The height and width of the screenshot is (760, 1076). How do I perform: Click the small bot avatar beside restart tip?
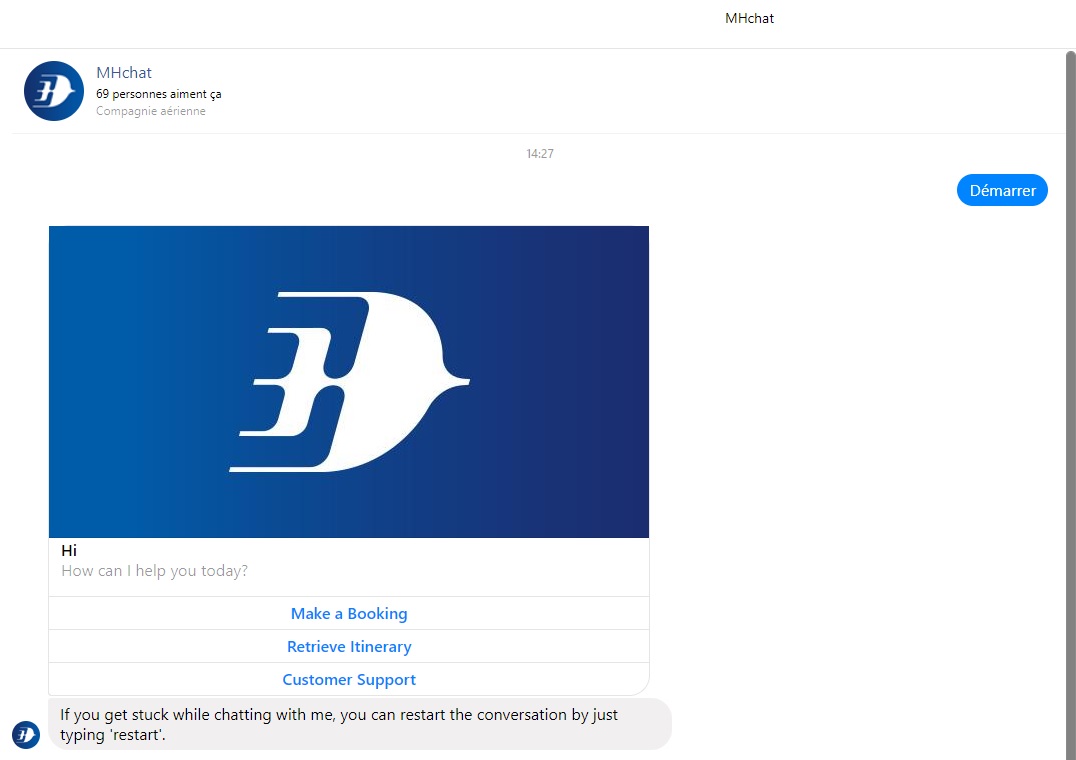point(25,734)
